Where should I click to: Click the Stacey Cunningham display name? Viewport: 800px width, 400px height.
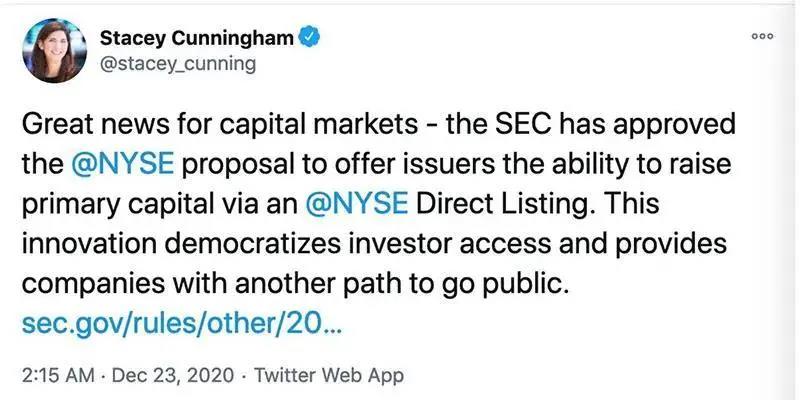[196, 37]
